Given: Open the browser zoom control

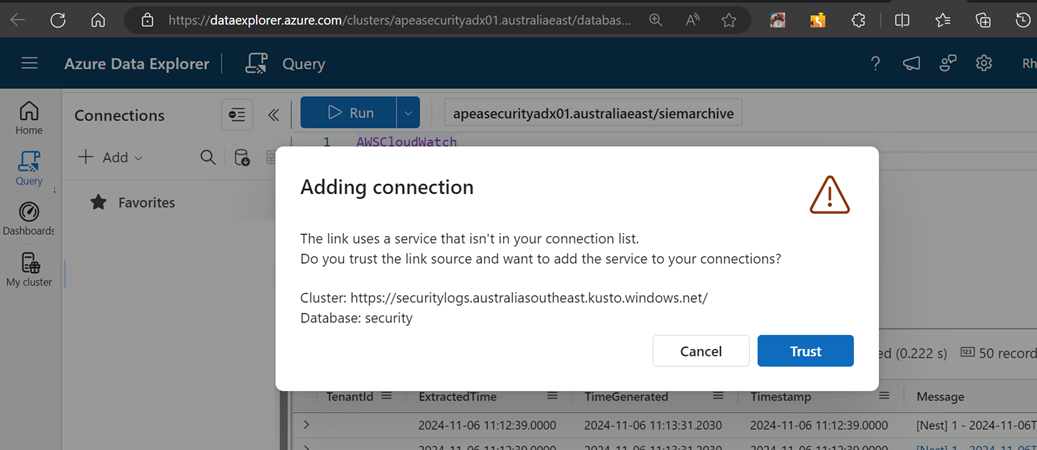Looking at the screenshot, I should coord(656,21).
